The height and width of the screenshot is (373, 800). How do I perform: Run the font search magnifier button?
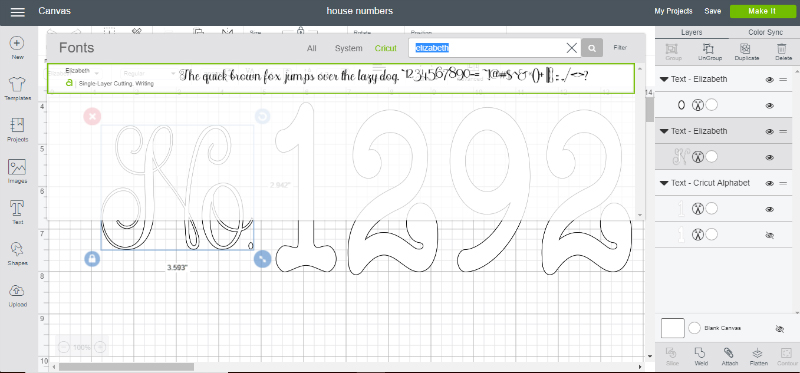(x=592, y=48)
